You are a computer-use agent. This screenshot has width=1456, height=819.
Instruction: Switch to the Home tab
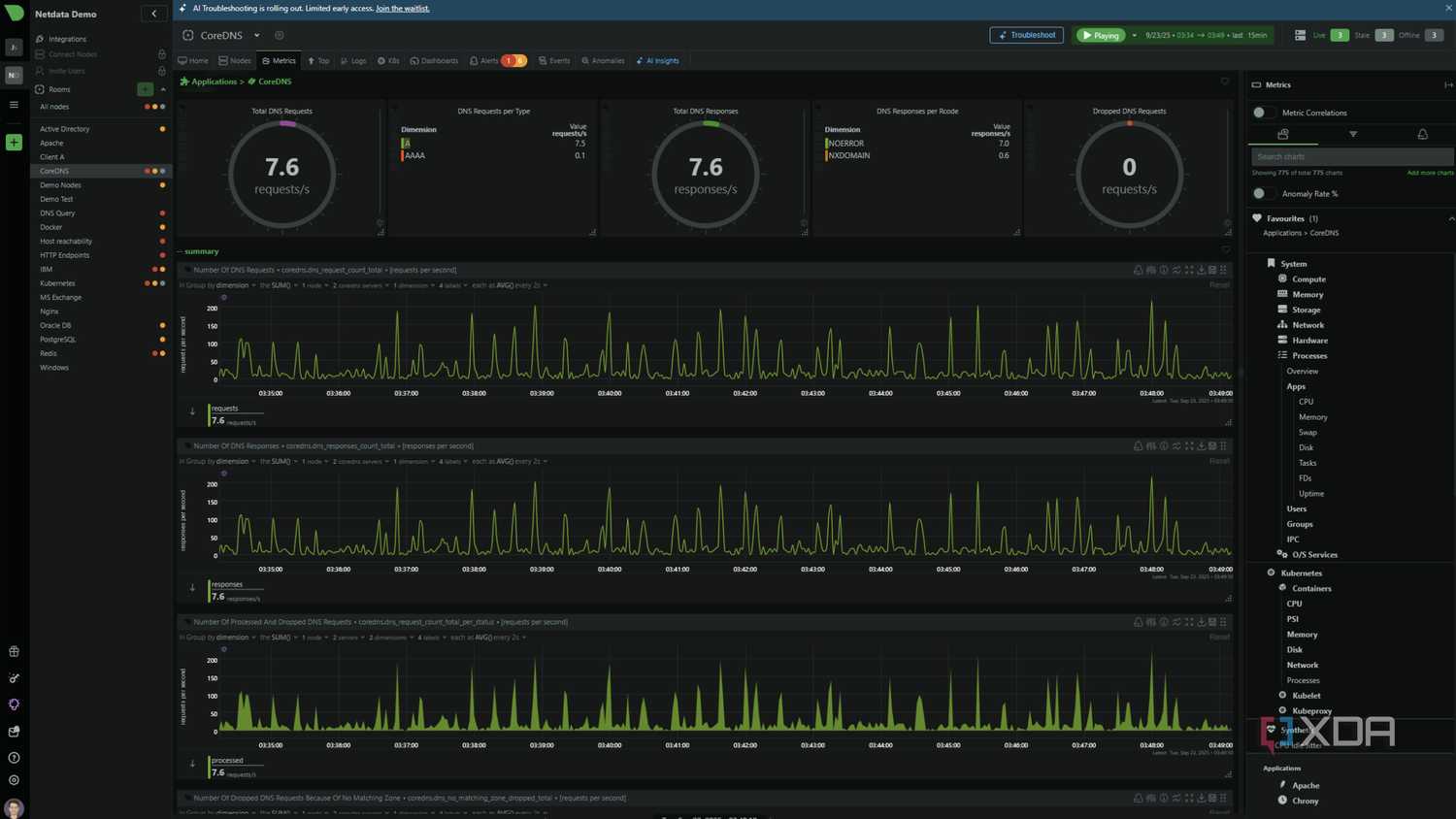pyautogui.click(x=193, y=61)
